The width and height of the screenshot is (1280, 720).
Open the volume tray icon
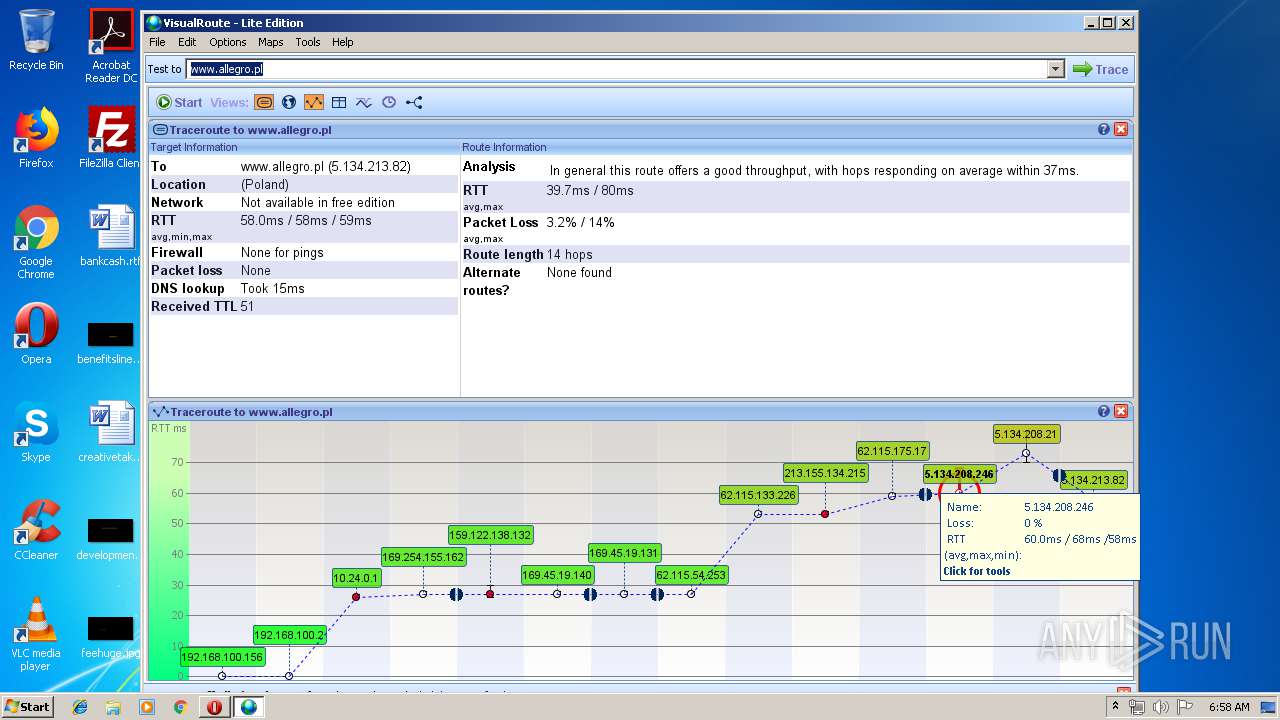pos(1160,707)
